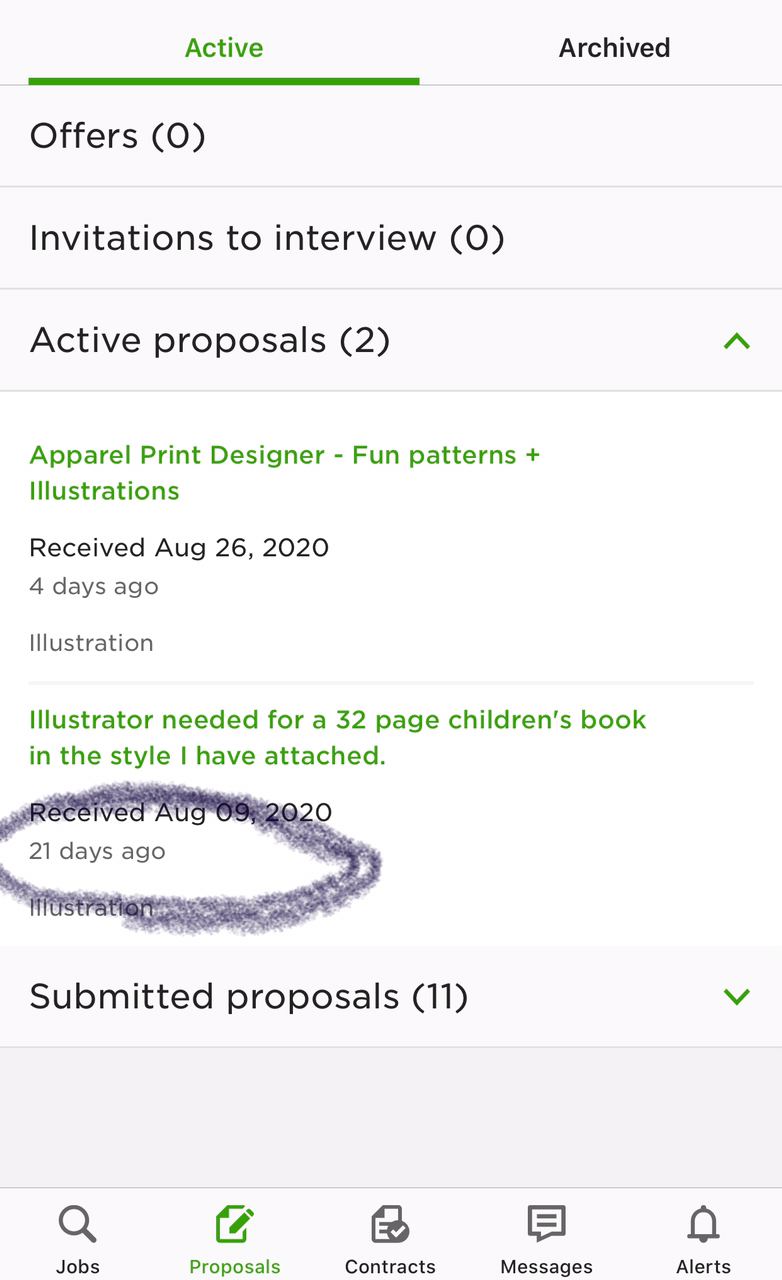Viewport: 782px width, 1280px height.
Task: Open Apparel Print Designer proposal link
Action: 284,473
